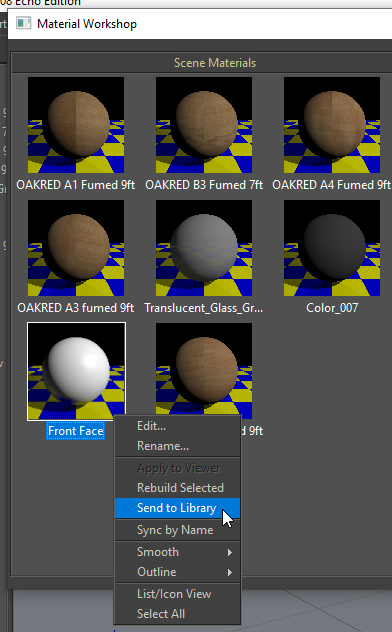Viewport: 392px width, 632px height.
Task: Click the OAKRED A3 fumed 9ft label
Action: pyautogui.click(x=76, y=308)
